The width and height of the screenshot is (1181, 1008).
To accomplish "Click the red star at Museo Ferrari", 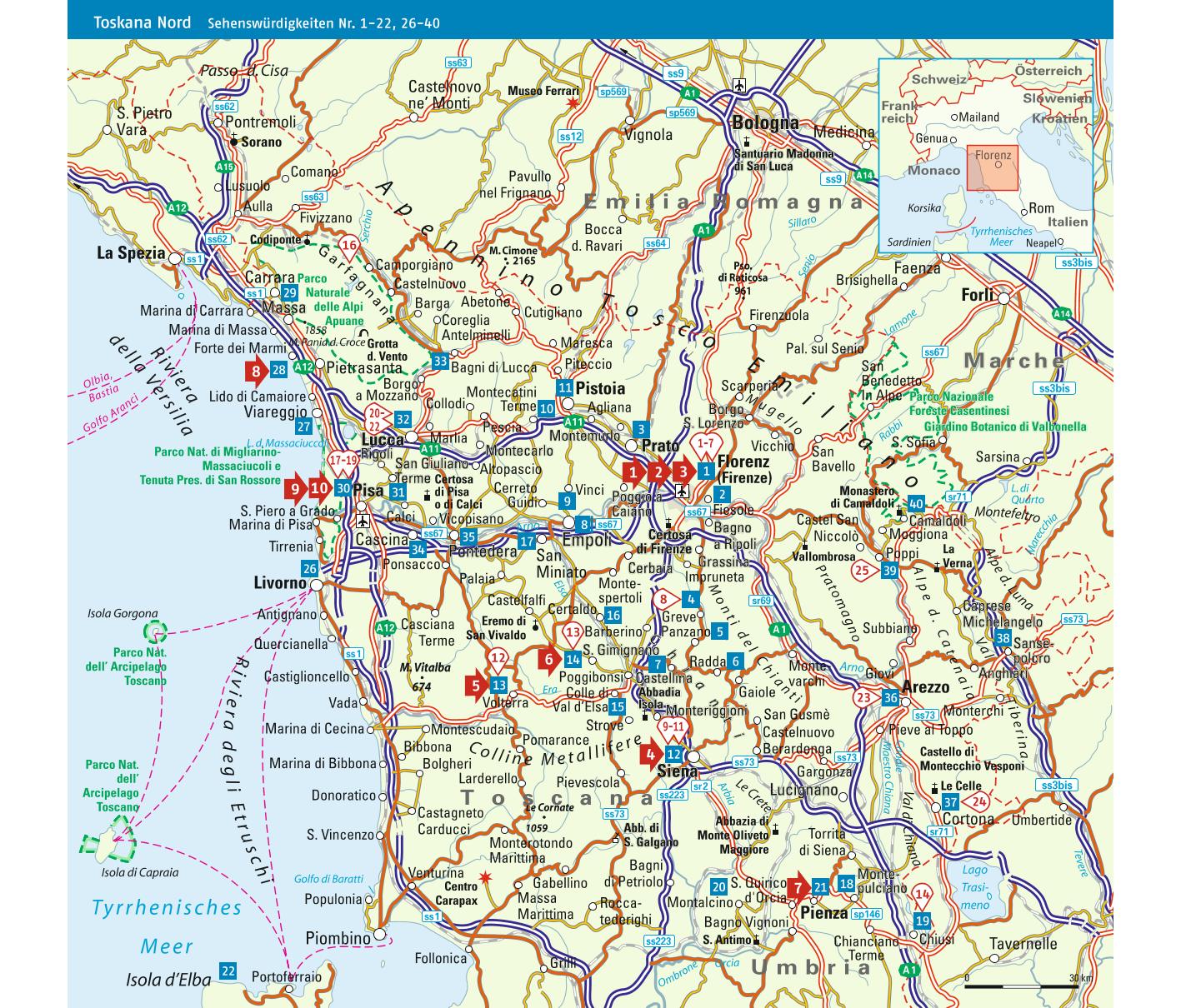I will tap(572, 103).
